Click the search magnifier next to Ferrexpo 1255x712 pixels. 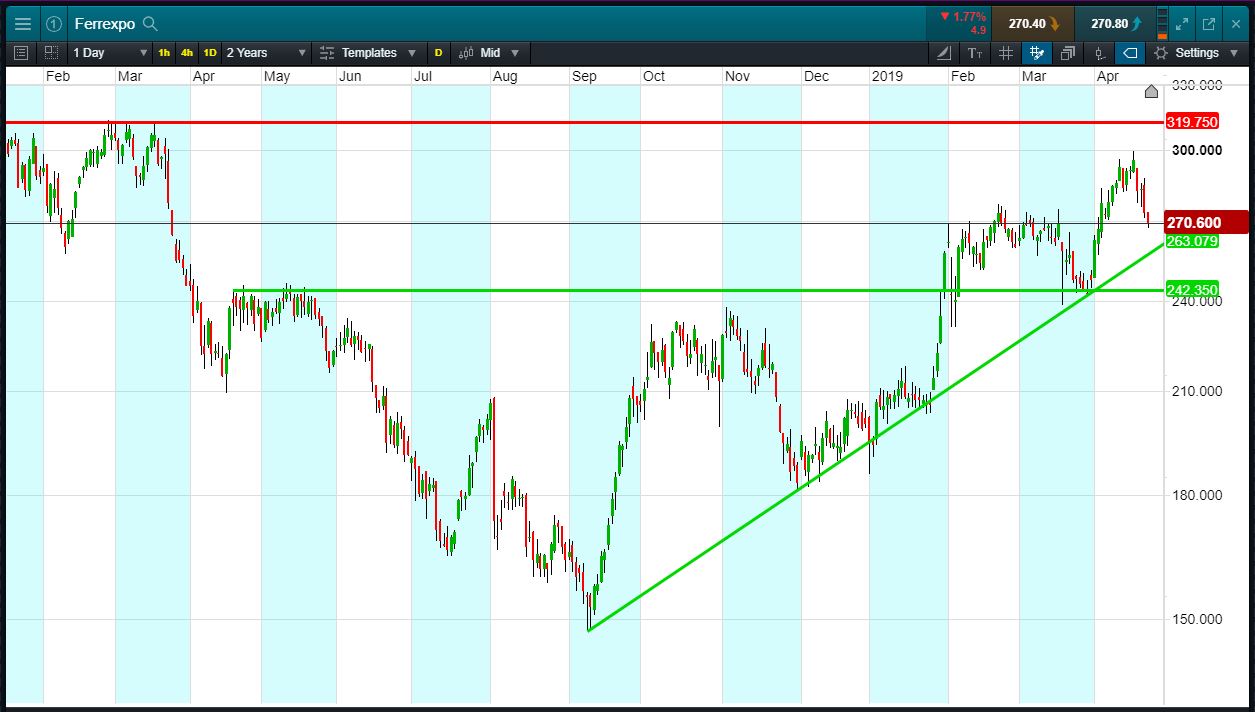pyautogui.click(x=150, y=23)
